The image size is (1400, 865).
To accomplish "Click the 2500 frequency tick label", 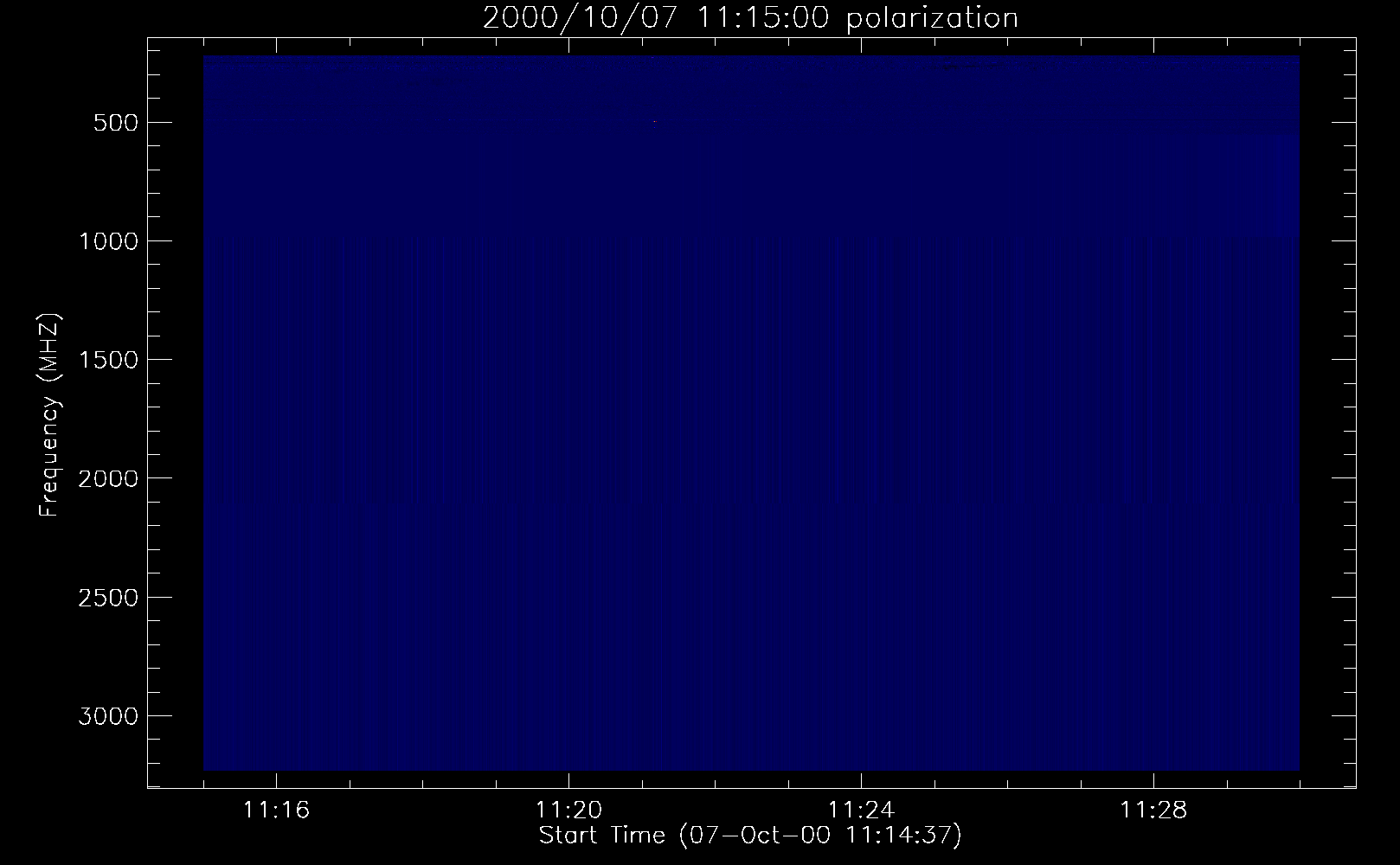I will point(108,598).
